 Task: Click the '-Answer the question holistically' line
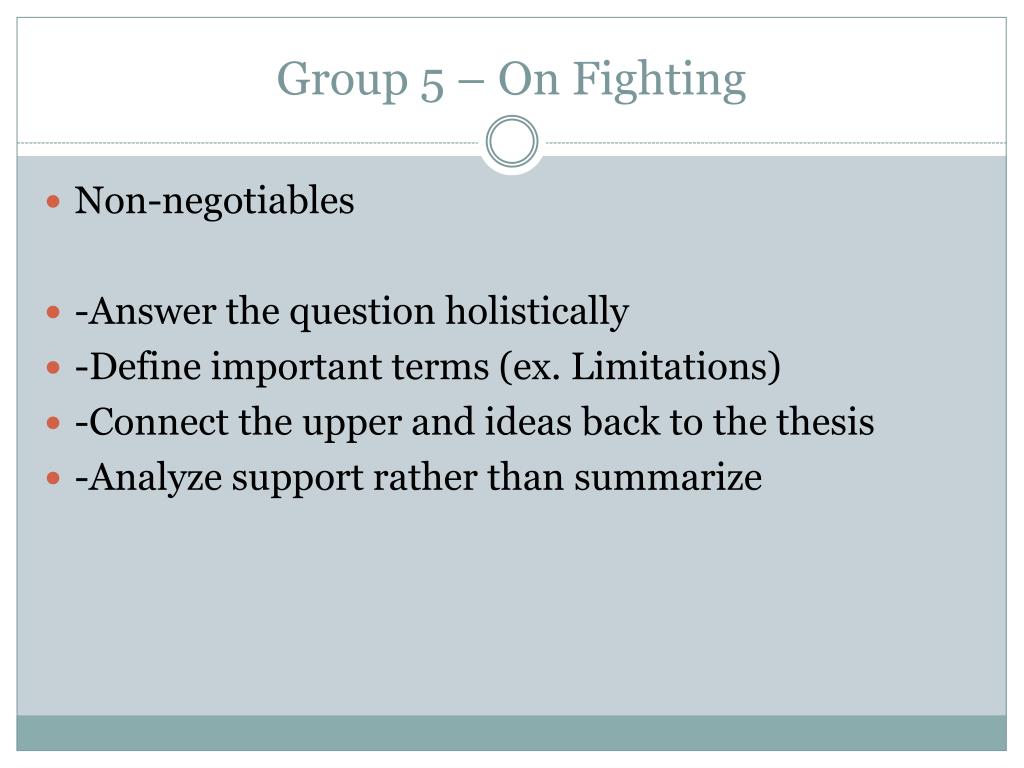[351, 312]
